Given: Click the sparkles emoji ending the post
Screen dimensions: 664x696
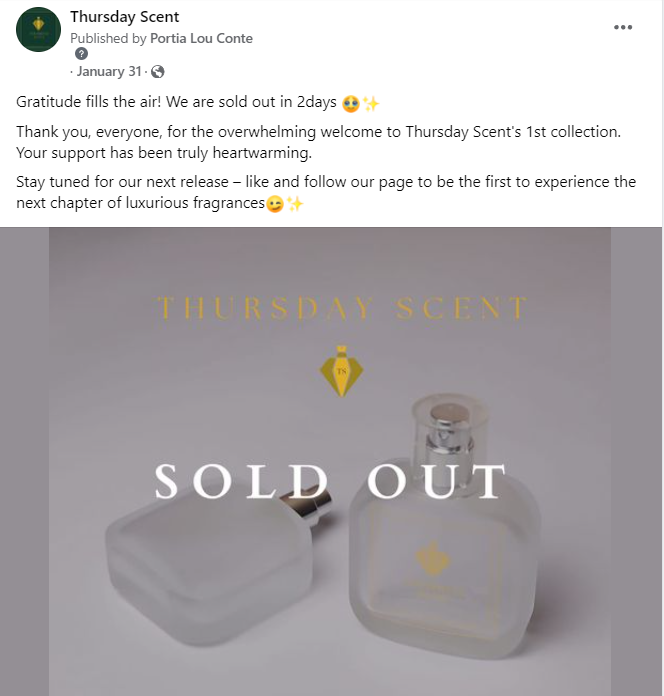Looking at the screenshot, I should click(294, 204).
